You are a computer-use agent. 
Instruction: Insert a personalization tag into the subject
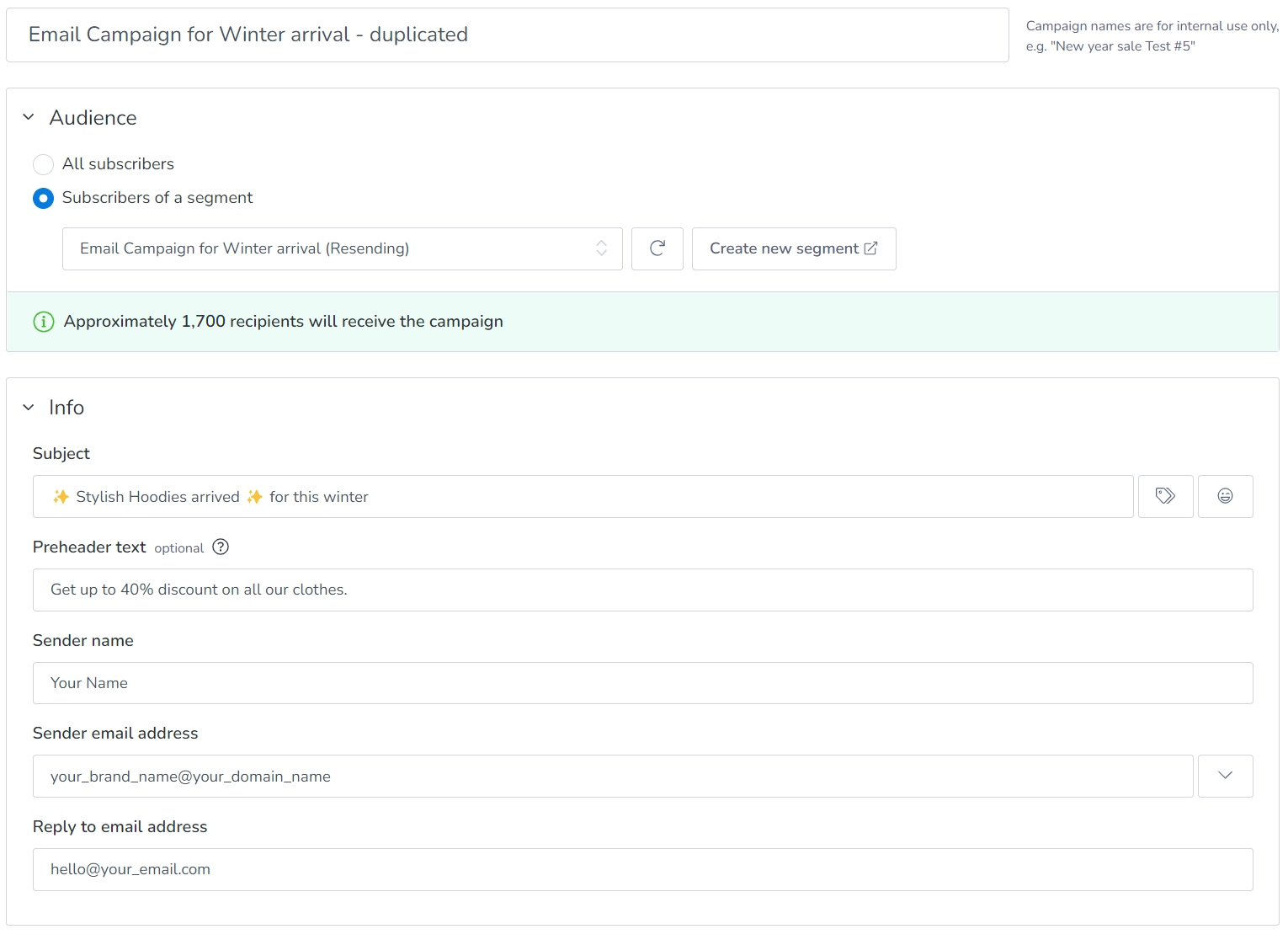1165,496
